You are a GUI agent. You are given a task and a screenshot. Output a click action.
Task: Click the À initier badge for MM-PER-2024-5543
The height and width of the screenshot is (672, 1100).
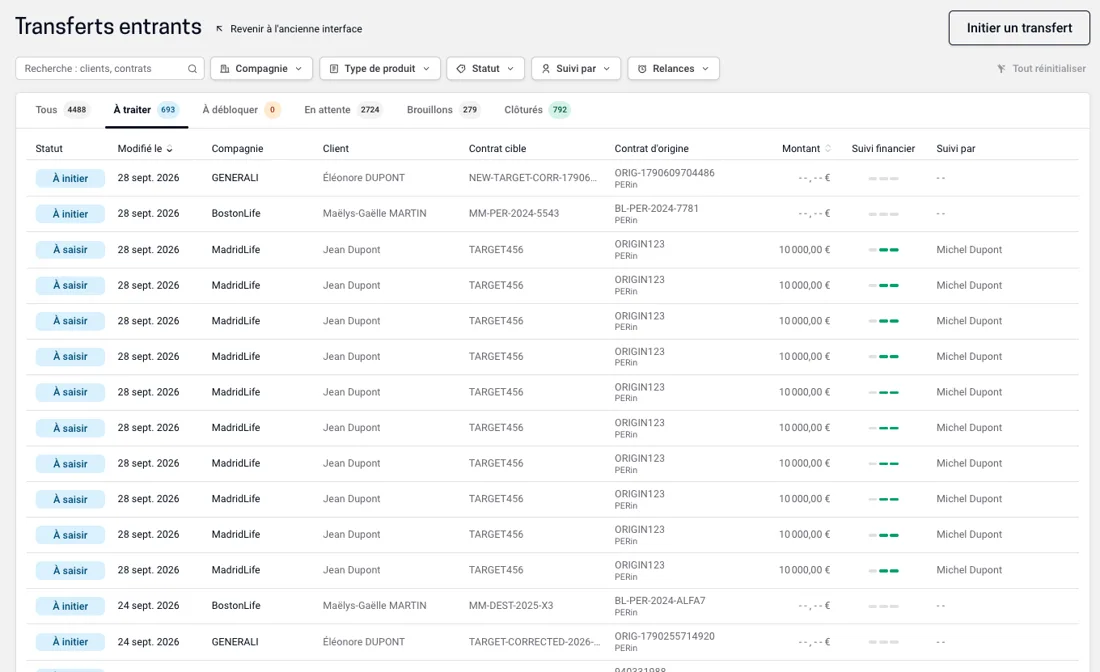pos(70,214)
